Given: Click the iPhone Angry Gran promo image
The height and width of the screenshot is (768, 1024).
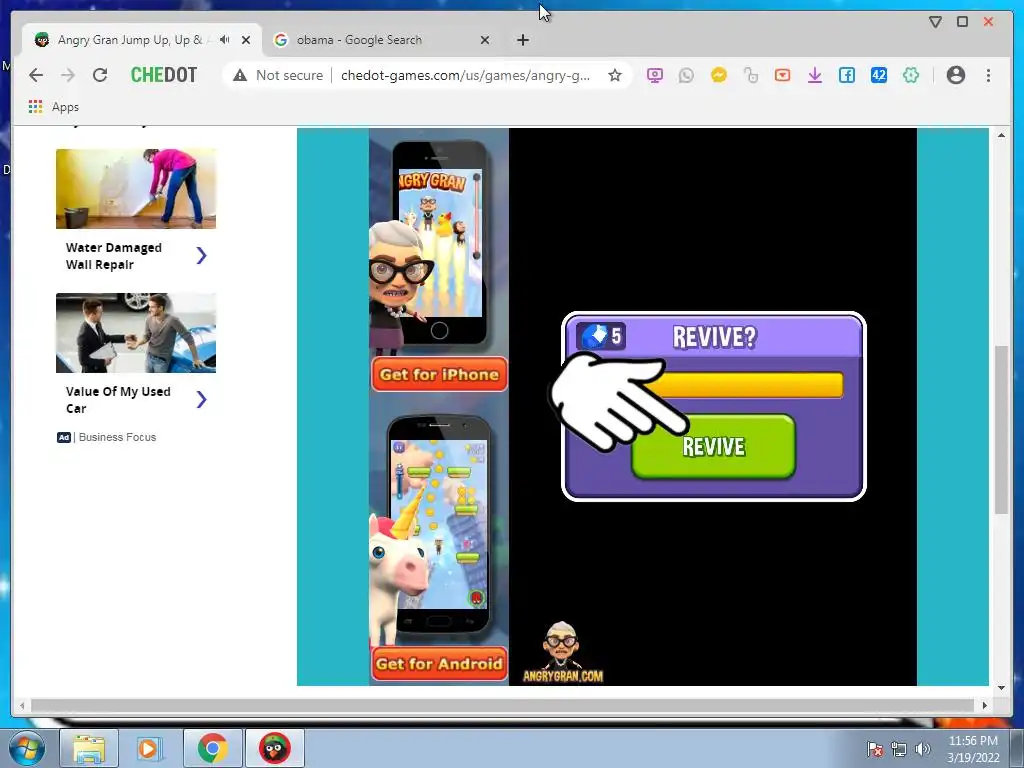Looking at the screenshot, I should [x=439, y=242].
